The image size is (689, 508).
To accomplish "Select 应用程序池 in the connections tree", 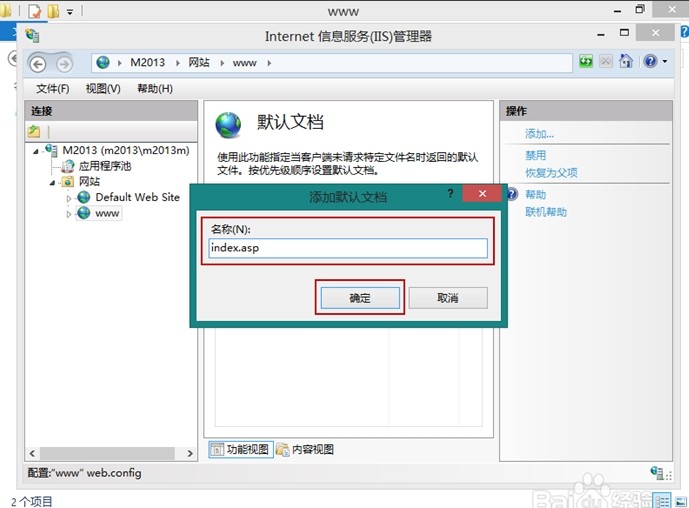I will [x=105, y=166].
